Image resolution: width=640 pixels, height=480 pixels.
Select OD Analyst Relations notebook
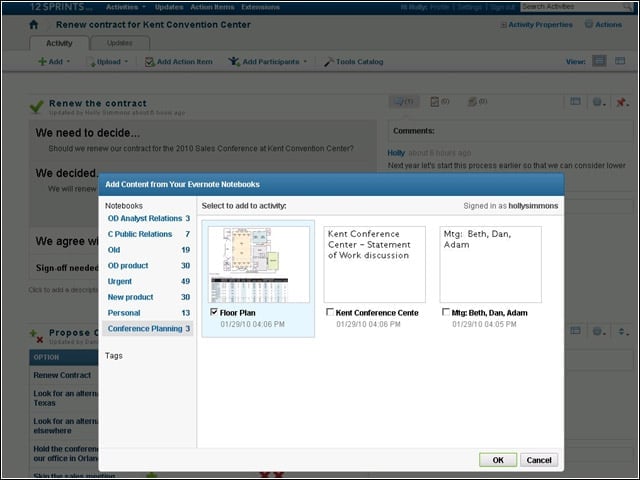[149, 218]
